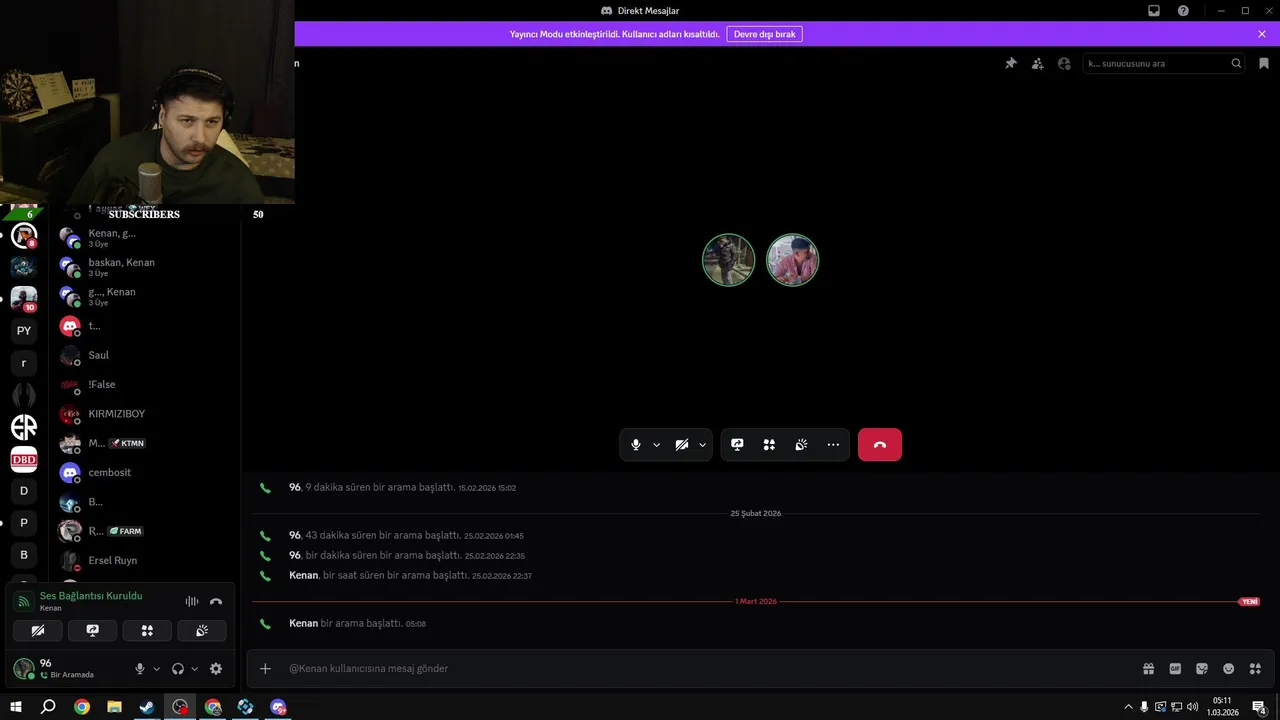
Task: Open more call options (three dots)
Action: [x=833, y=445]
